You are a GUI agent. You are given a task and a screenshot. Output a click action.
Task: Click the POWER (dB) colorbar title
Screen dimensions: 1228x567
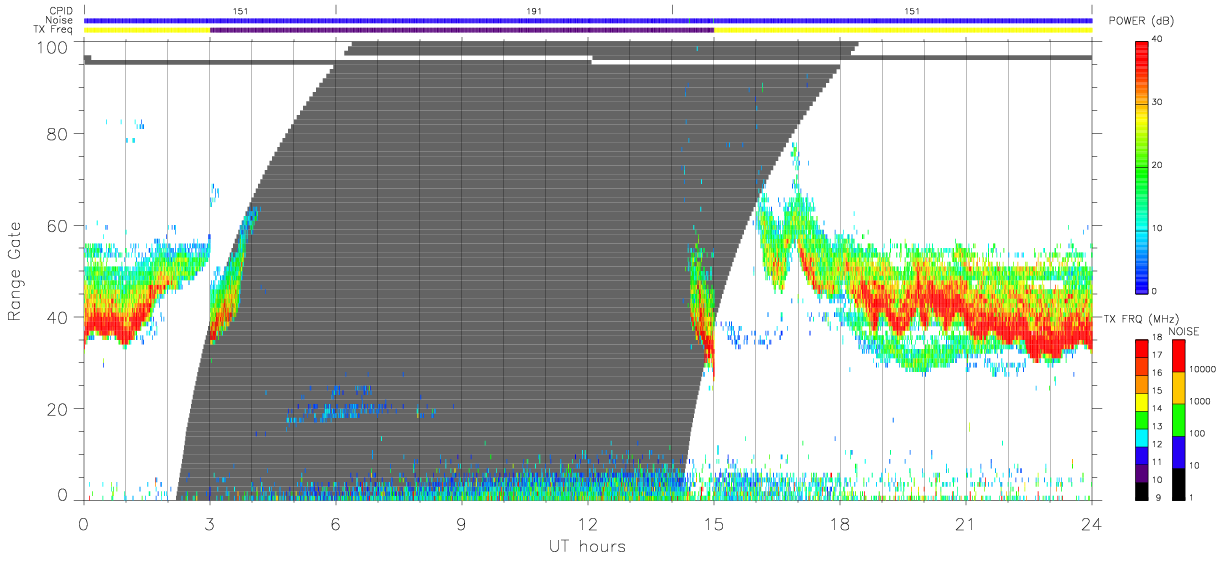point(1141,21)
